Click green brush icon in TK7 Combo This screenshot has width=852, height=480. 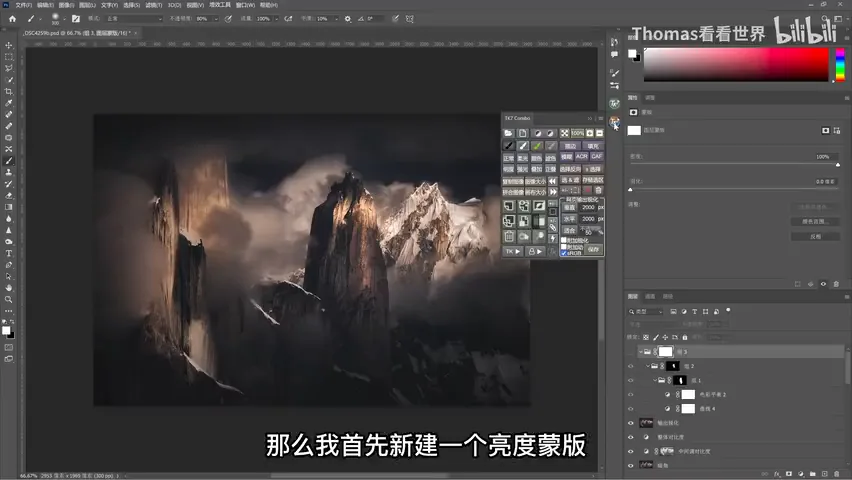[537, 146]
